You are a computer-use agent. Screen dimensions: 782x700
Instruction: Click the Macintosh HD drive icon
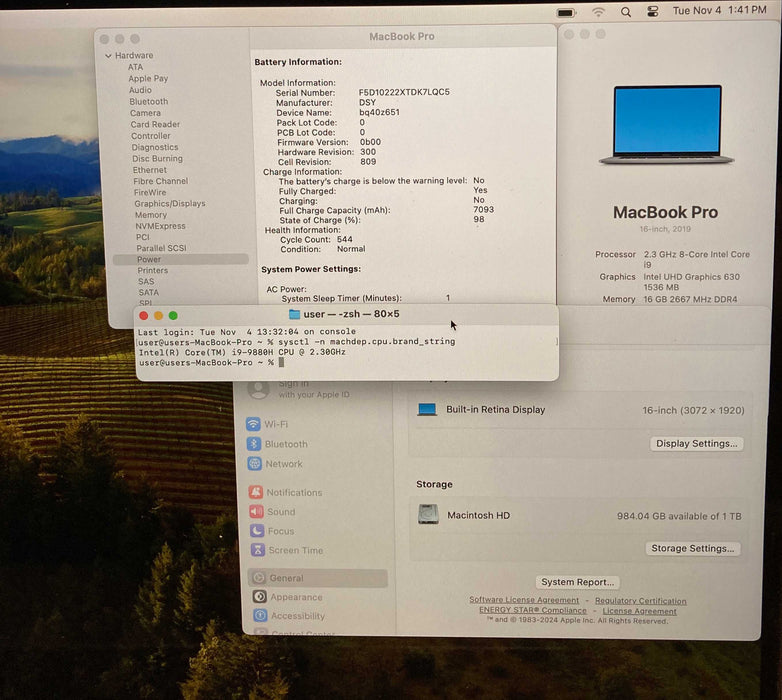[428, 515]
